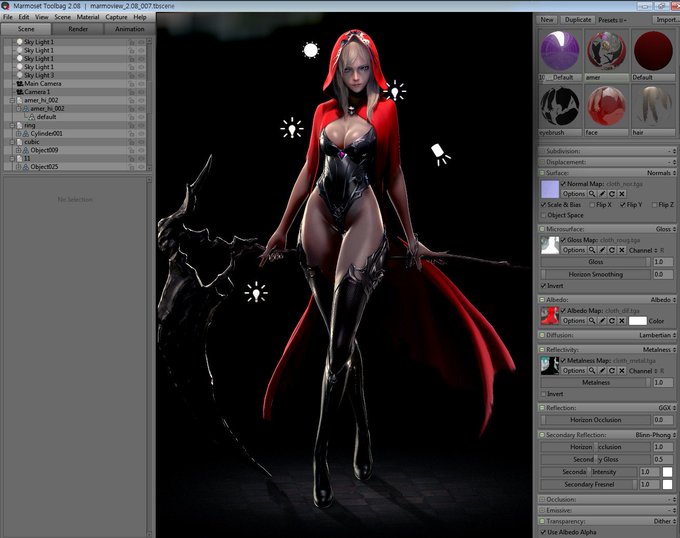This screenshot has height=538, width=680.
Task: Select the spot light gizmo in viewport
Action: pyautogui.click(x=440, y=154)
